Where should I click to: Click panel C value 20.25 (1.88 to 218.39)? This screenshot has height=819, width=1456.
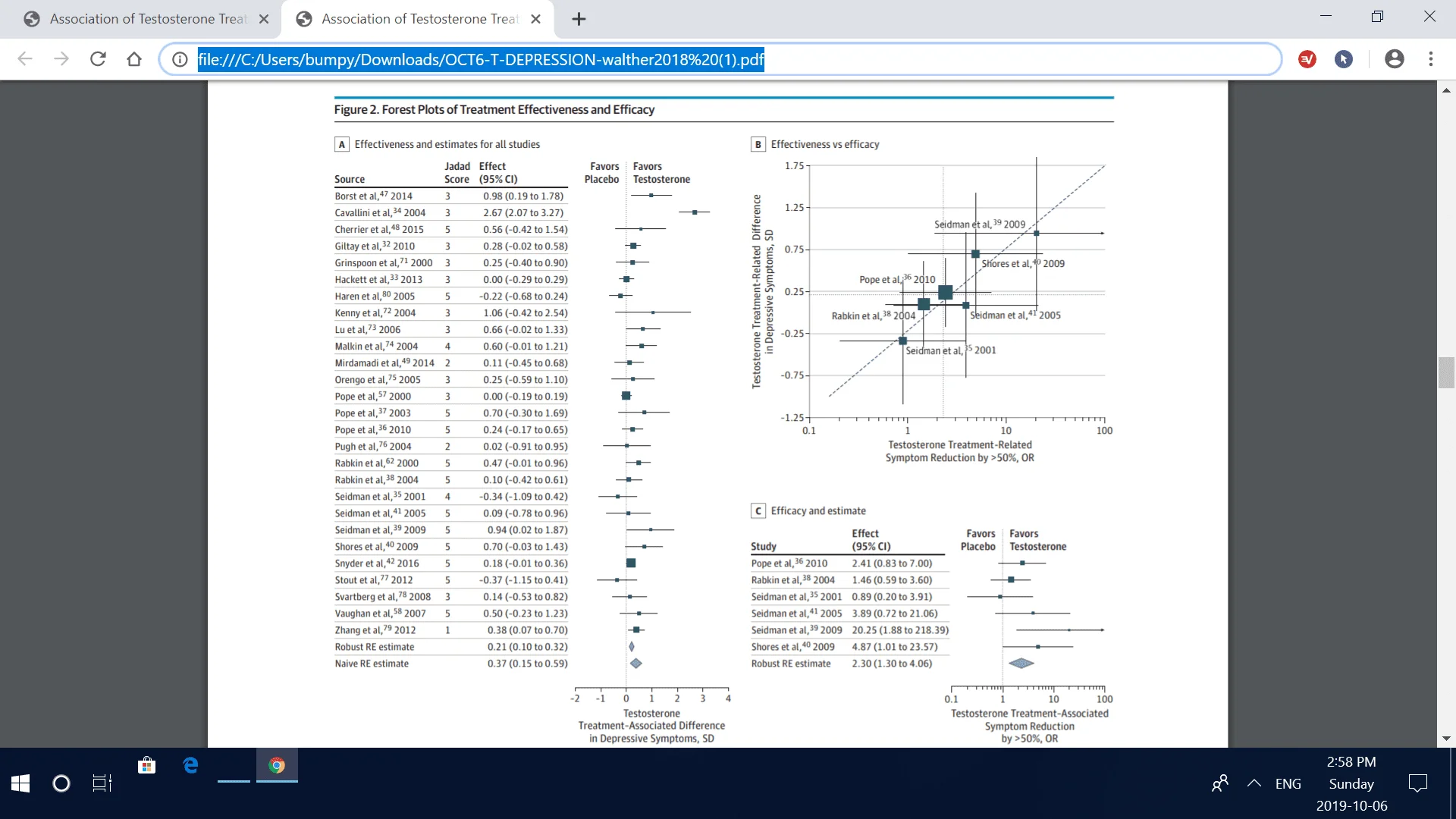pos(900,630)
